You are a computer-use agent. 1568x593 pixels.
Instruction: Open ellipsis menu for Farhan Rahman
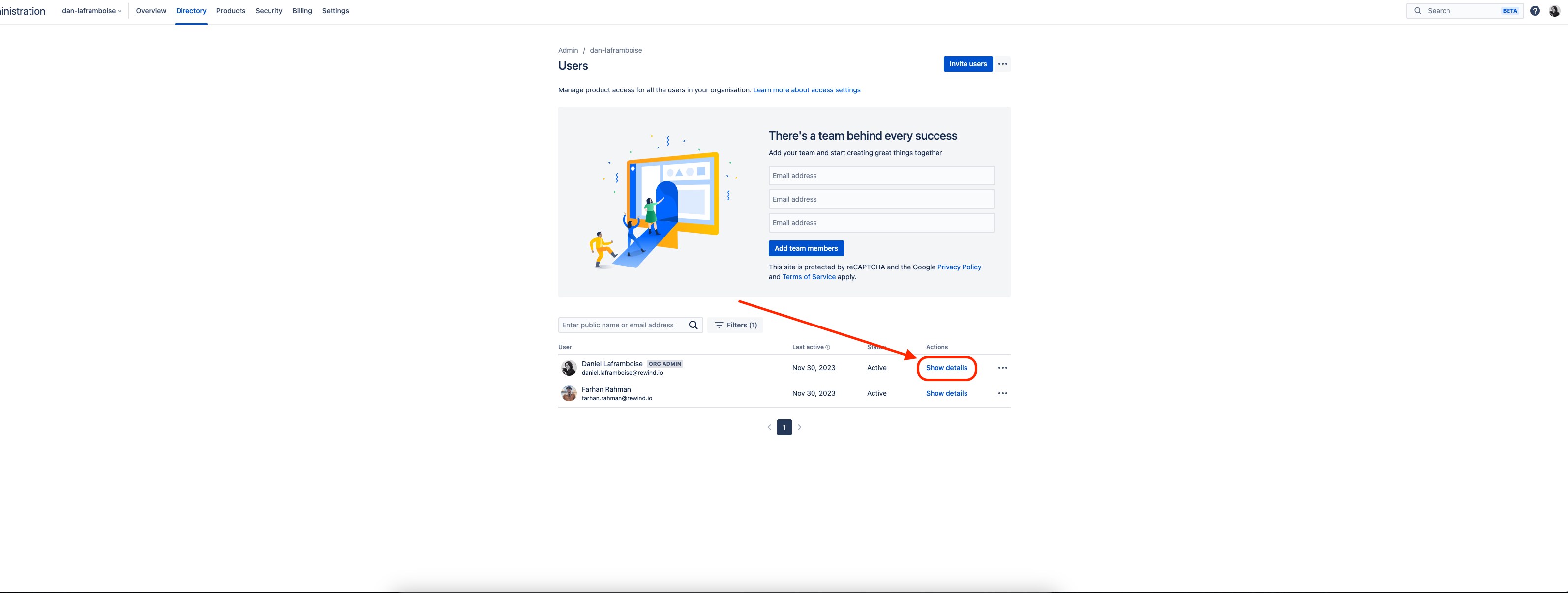point(1002,393)
